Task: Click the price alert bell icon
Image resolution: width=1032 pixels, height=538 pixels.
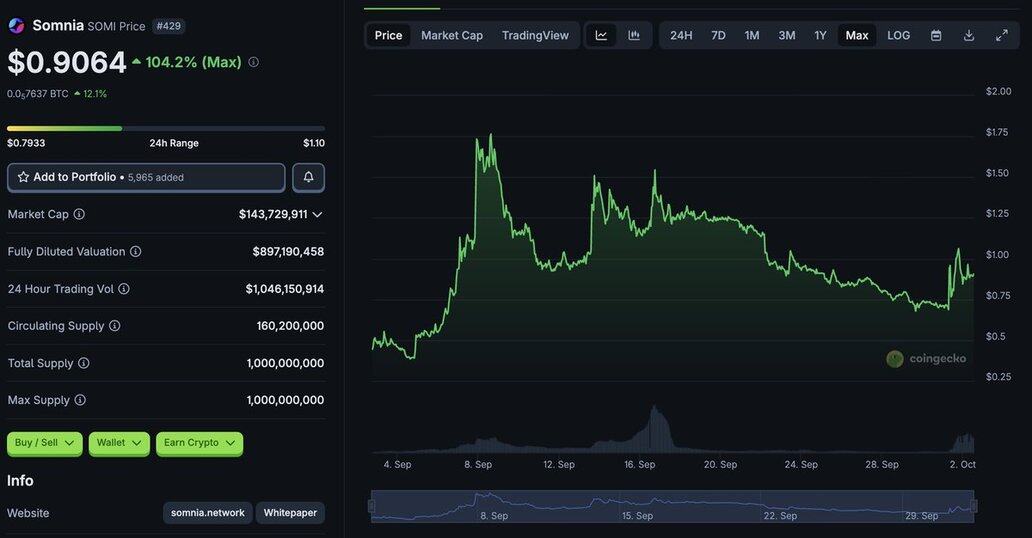Action: 308,177
